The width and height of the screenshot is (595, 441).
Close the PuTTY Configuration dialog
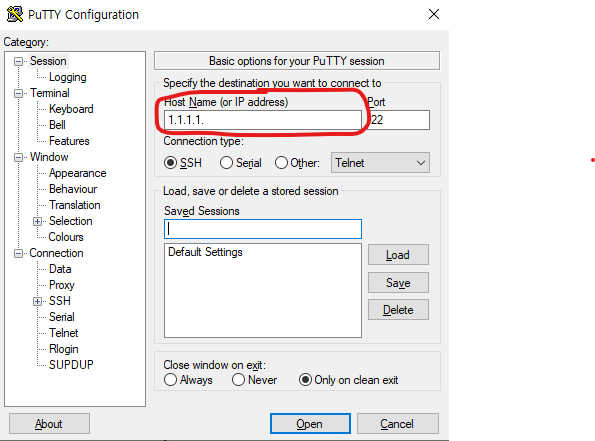(x=434, y=14)
